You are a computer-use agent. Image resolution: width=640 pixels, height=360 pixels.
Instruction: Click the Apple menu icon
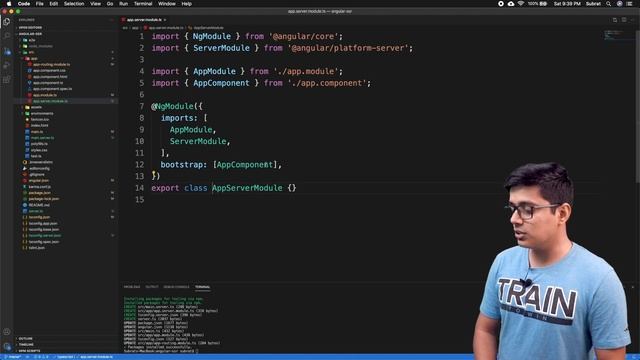(x=9, y=4)
